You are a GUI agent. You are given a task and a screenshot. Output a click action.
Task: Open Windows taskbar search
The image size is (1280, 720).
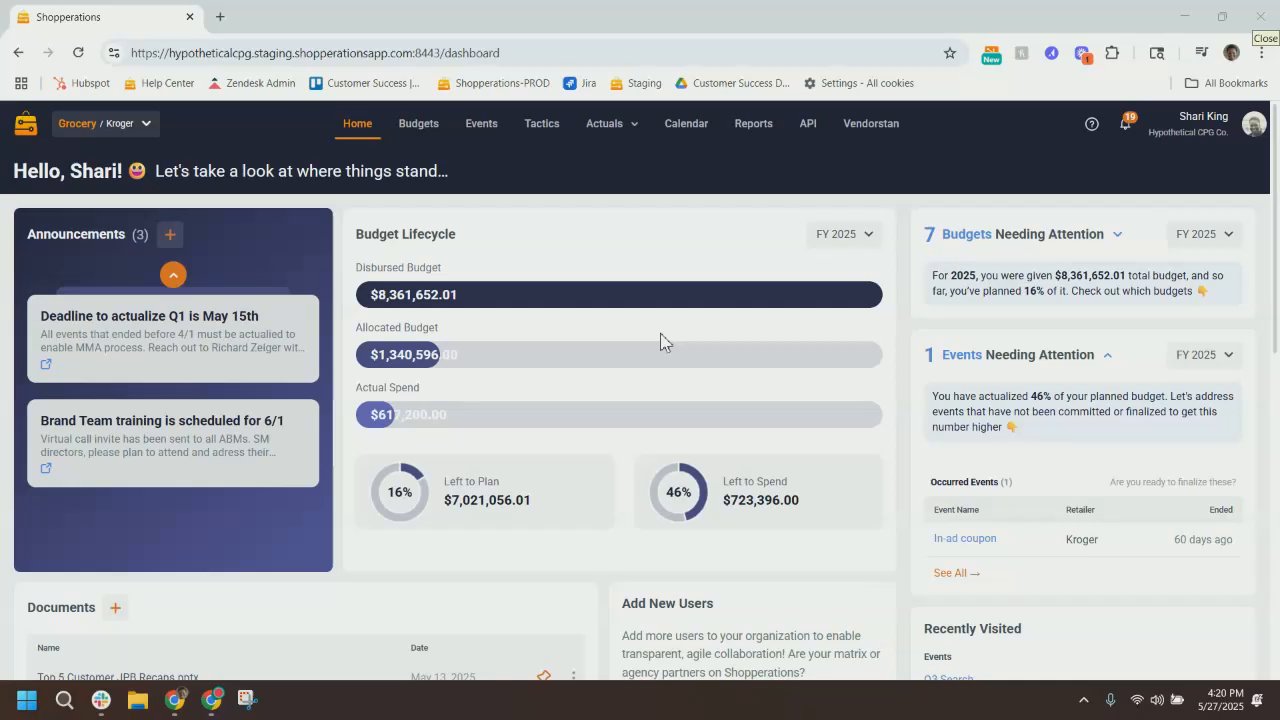pos(64,700)
